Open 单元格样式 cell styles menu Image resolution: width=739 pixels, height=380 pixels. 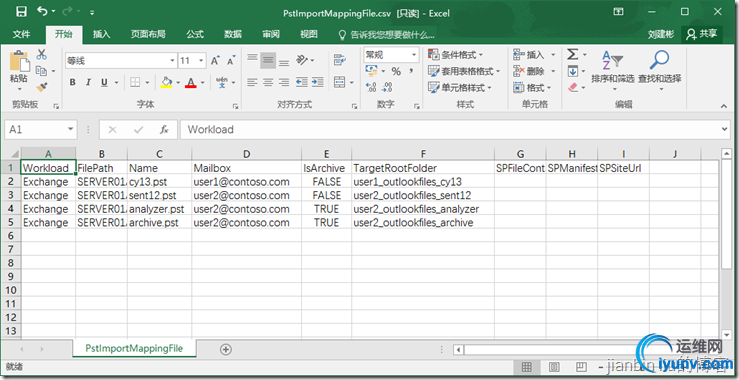pos(460,88)
